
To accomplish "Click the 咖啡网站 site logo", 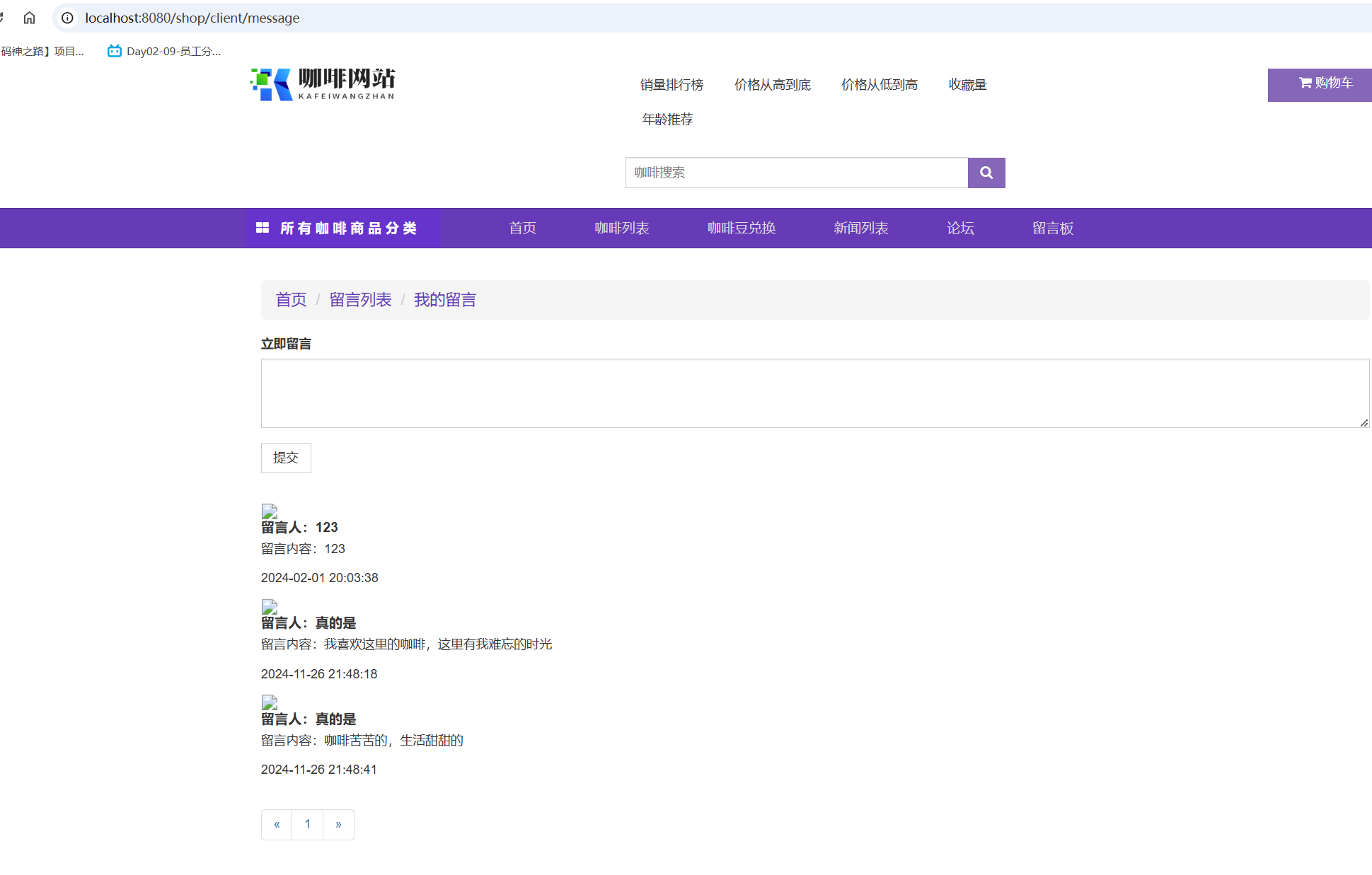I will point(322,83).
